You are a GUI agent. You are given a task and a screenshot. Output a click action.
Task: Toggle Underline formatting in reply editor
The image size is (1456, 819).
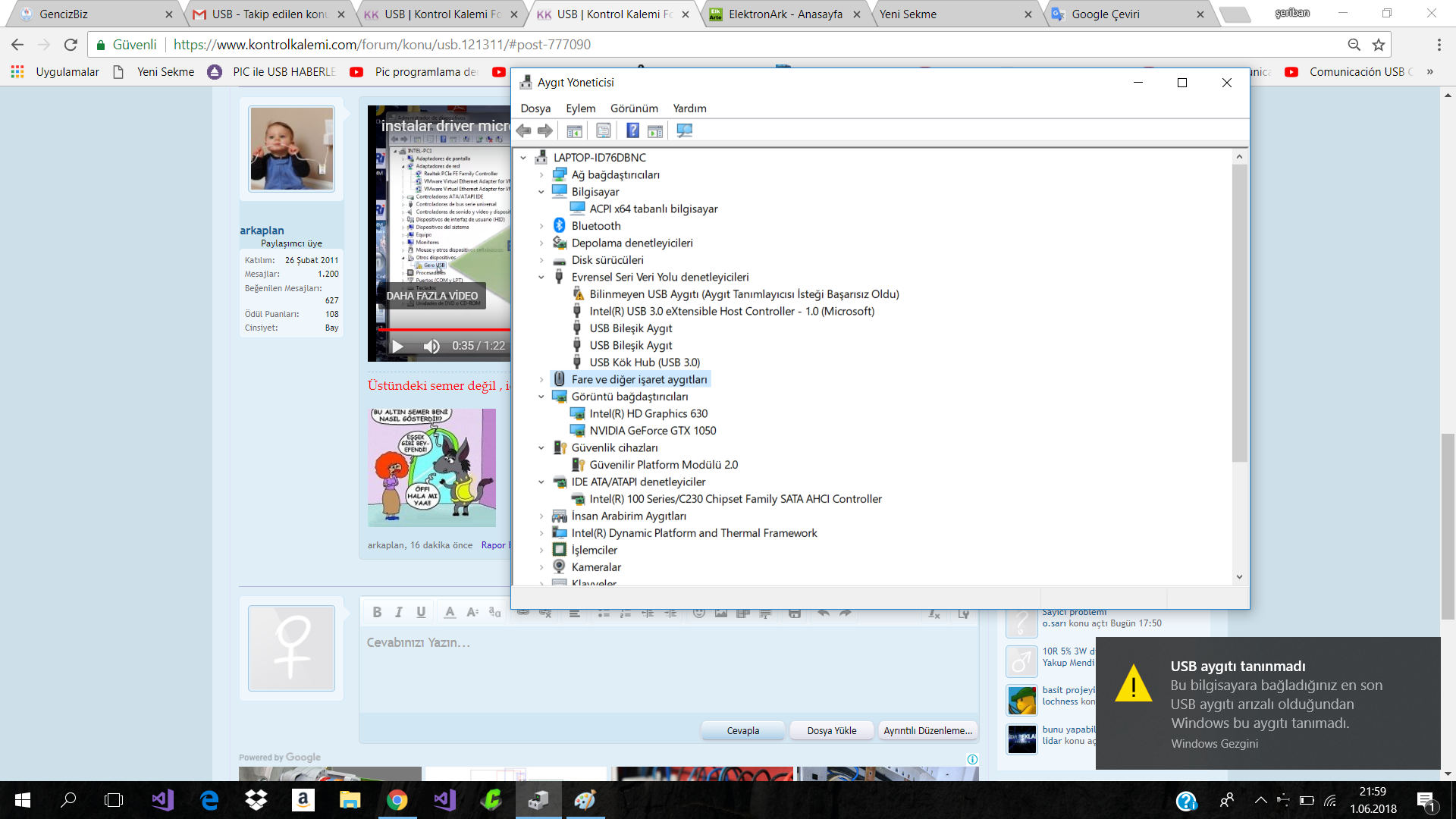(421, 613)
